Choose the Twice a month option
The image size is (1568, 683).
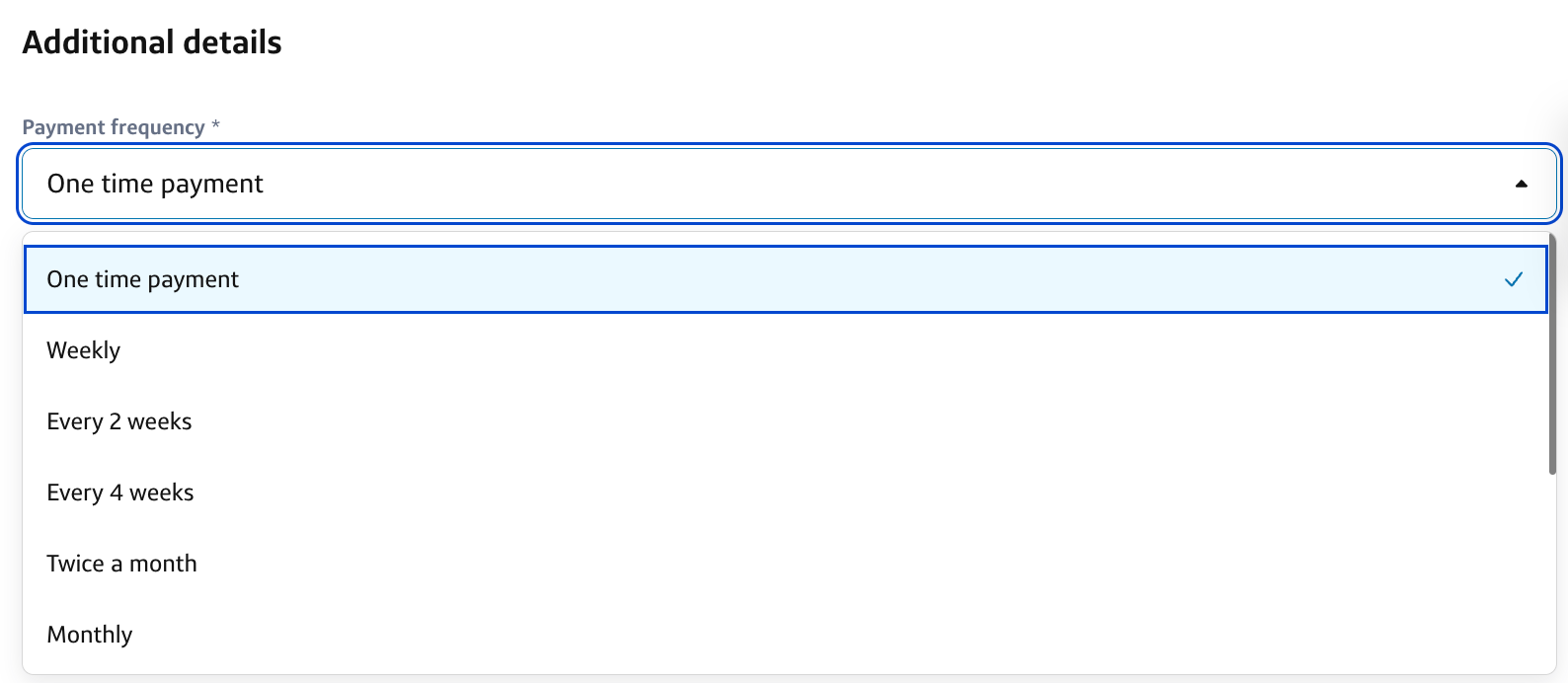122,565
